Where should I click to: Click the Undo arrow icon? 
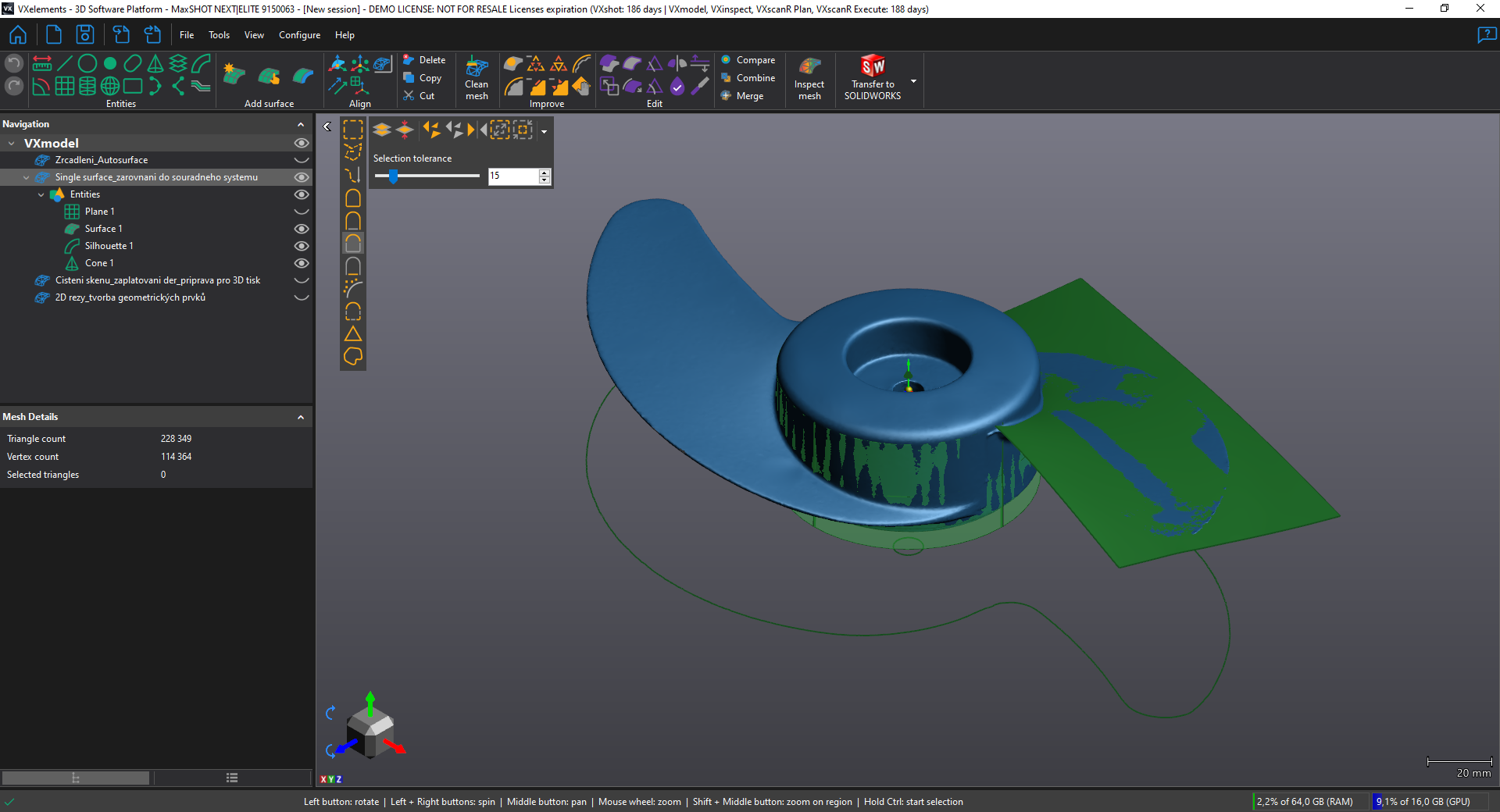(x=14, y=63)
